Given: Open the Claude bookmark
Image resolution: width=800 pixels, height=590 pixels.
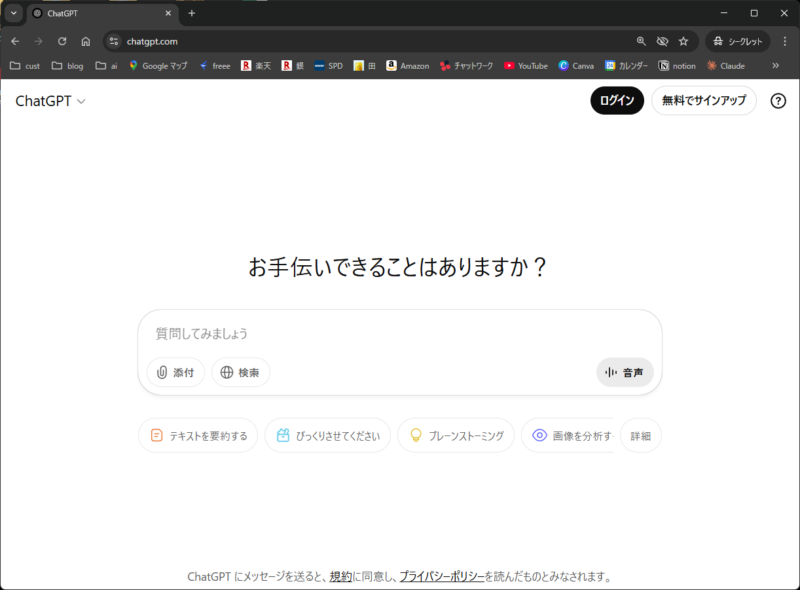Looking at the screenshot, I should (726, 66).
